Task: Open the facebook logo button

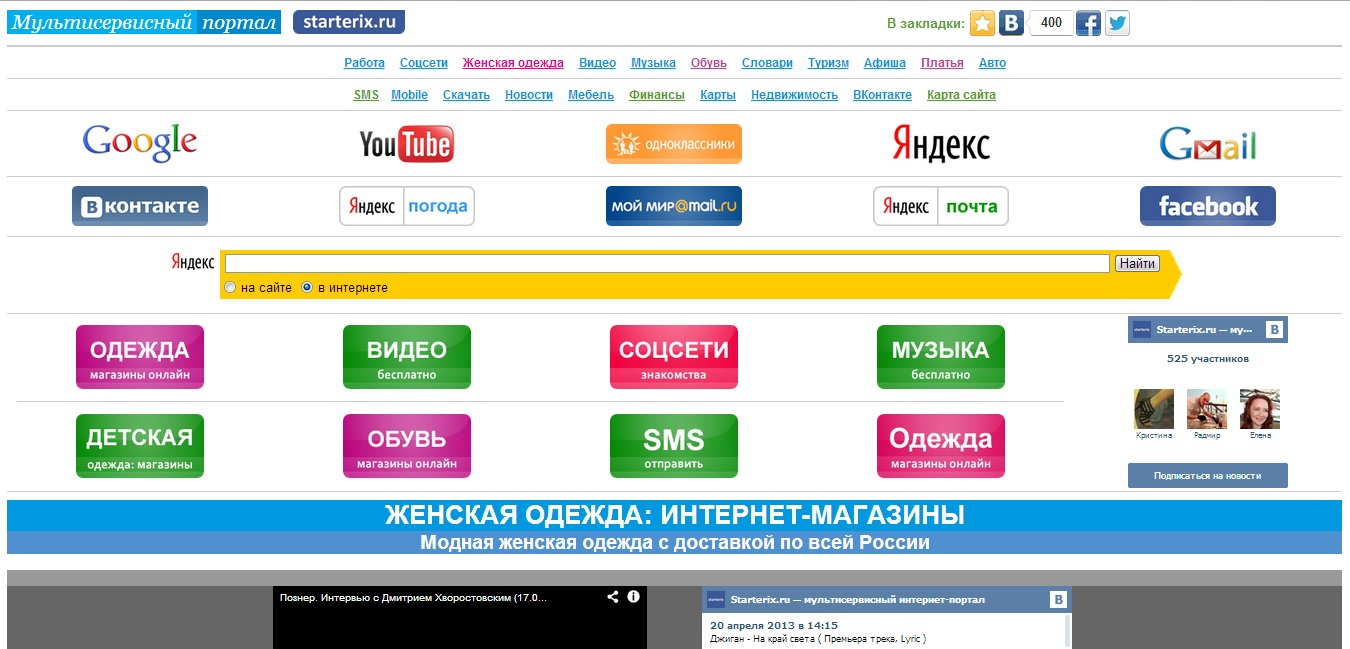Action: coord(1208,206)
